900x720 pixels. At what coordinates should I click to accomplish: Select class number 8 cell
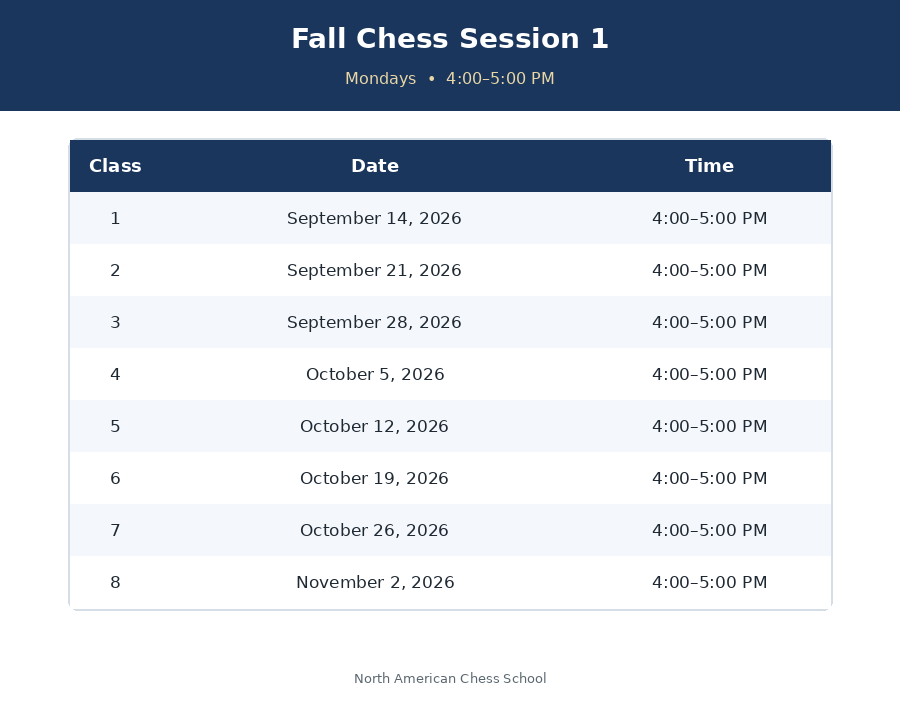[x=115, y=582]
